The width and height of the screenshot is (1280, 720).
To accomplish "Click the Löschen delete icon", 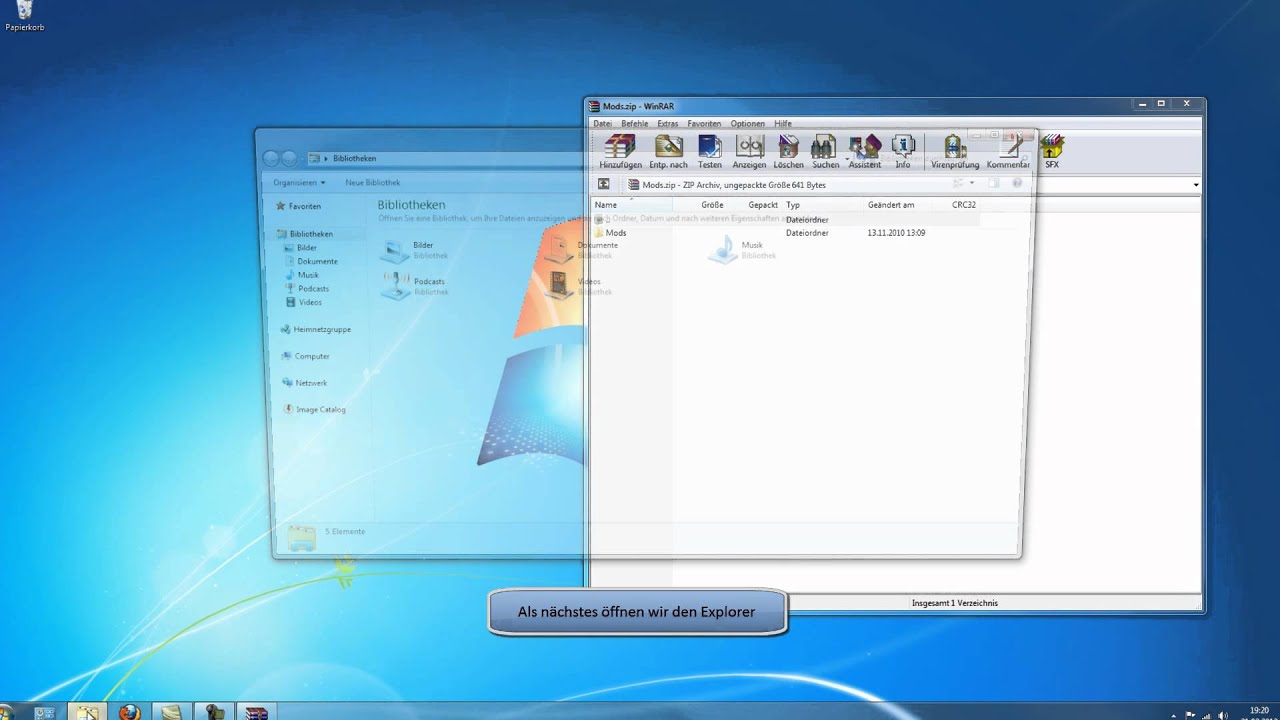I will click(x=788, y=151).
